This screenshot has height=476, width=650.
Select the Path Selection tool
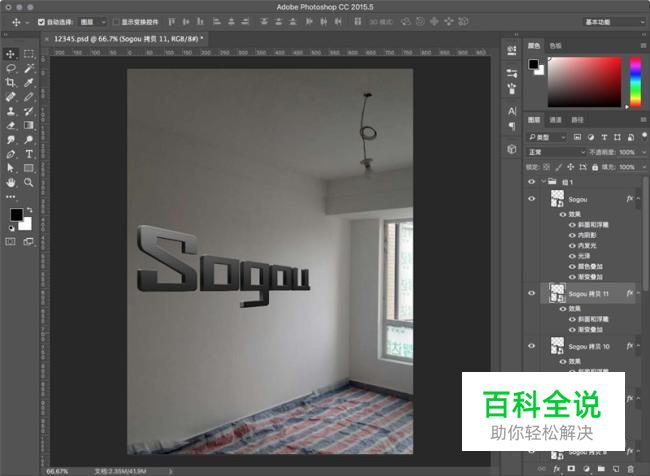[10, 168]
